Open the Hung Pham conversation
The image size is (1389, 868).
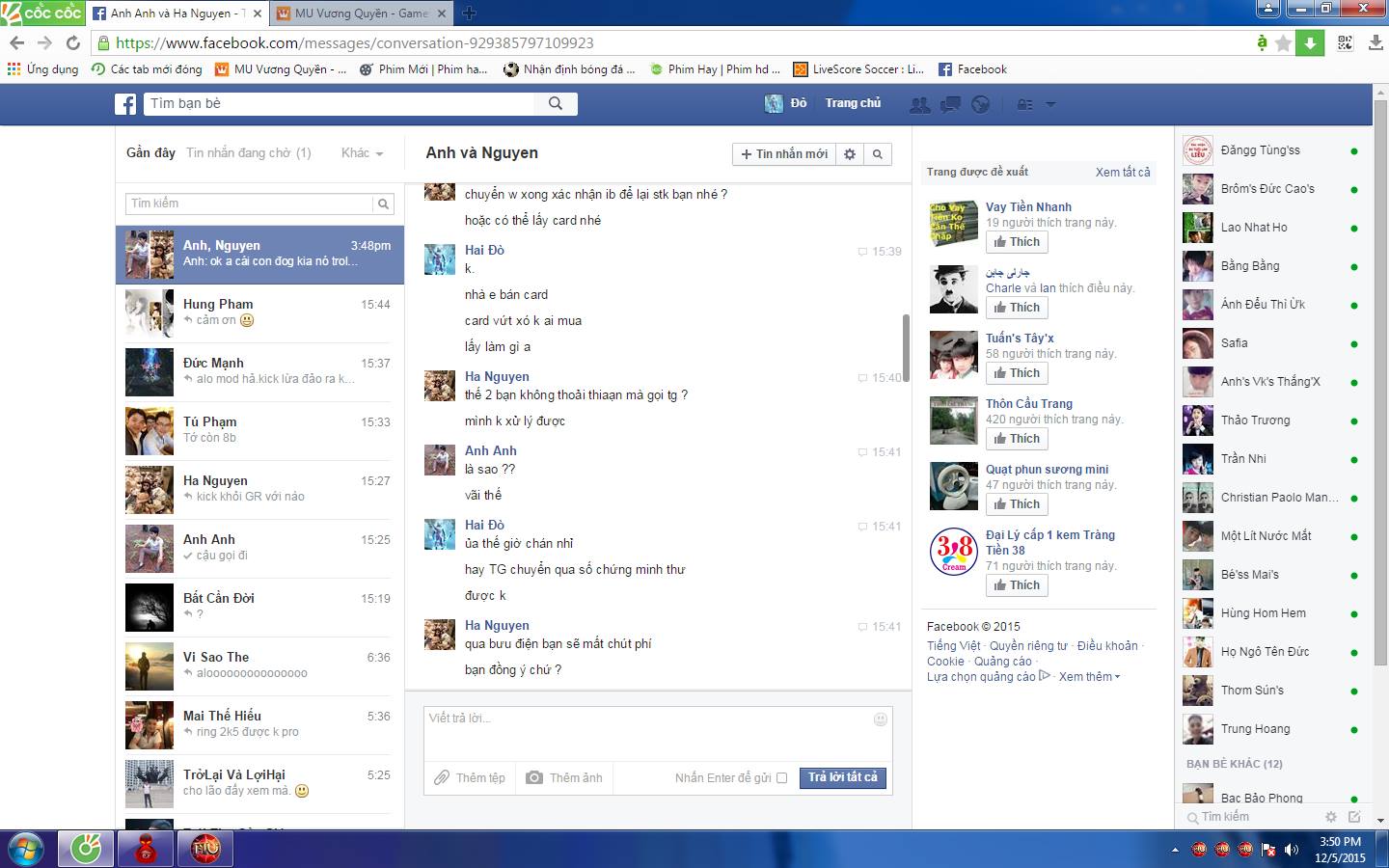click(x=259, y=312)
